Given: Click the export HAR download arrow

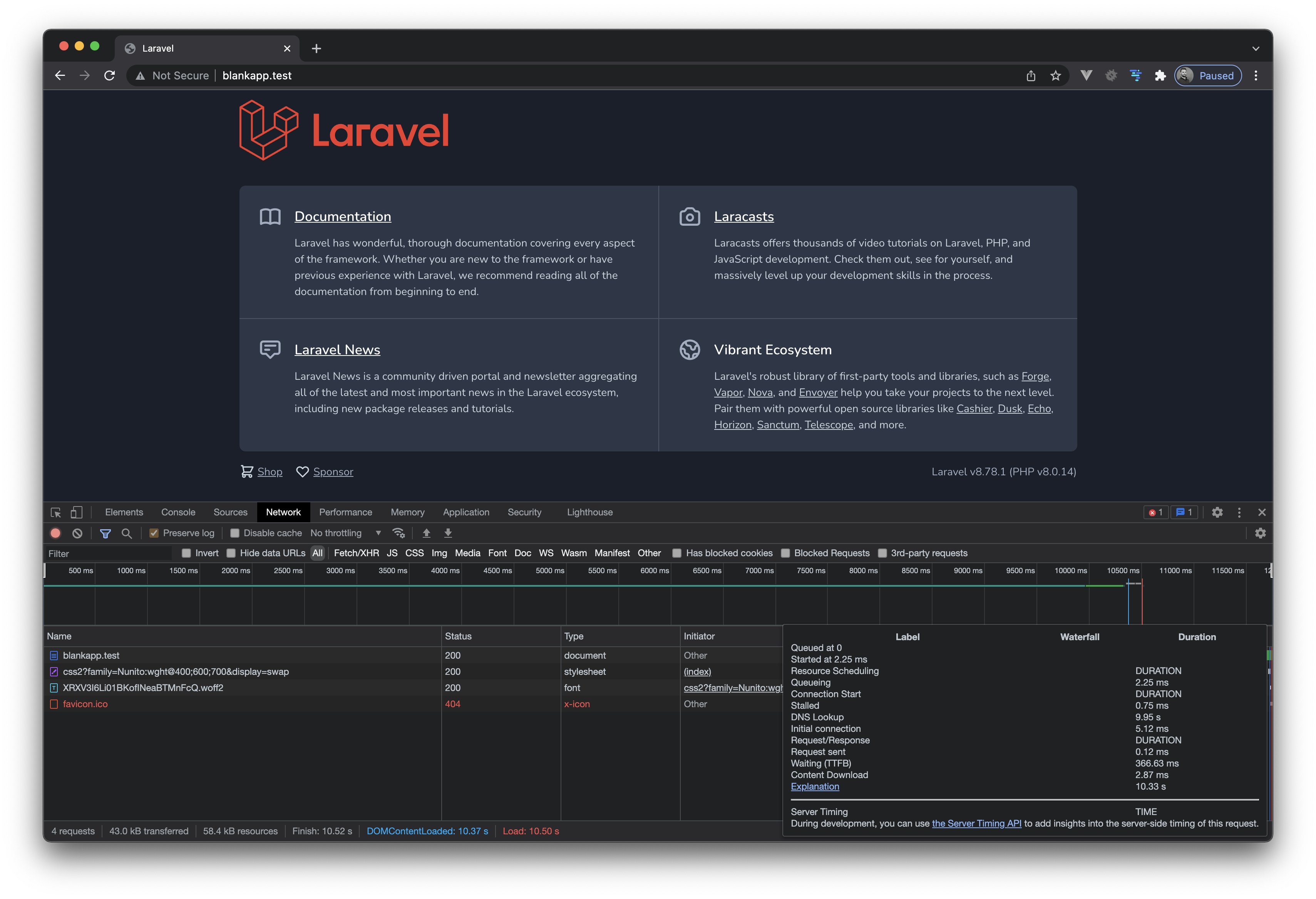Looking at the screenshot, I should (x=448, y=533).
